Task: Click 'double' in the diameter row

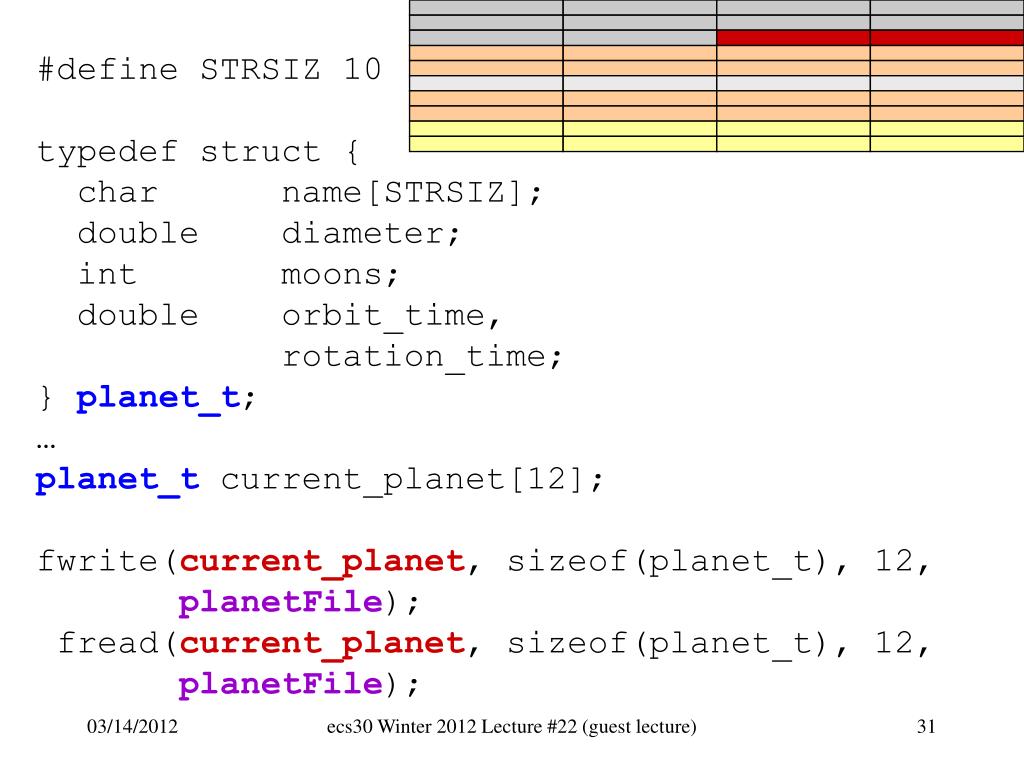Action: pos(138,233)
